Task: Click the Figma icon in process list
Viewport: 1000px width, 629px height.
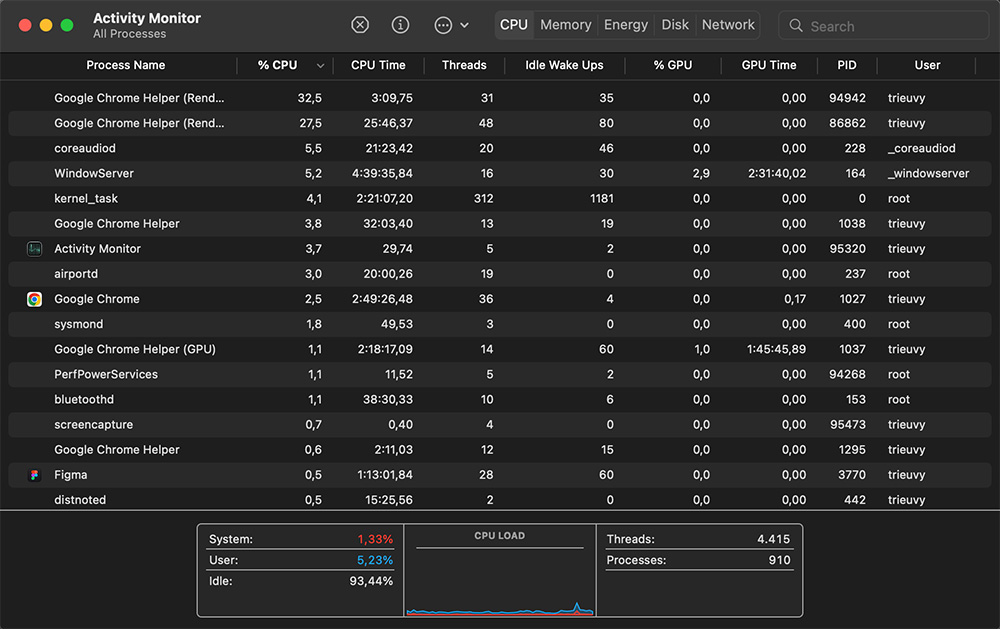Action: [x=34, y=475]
